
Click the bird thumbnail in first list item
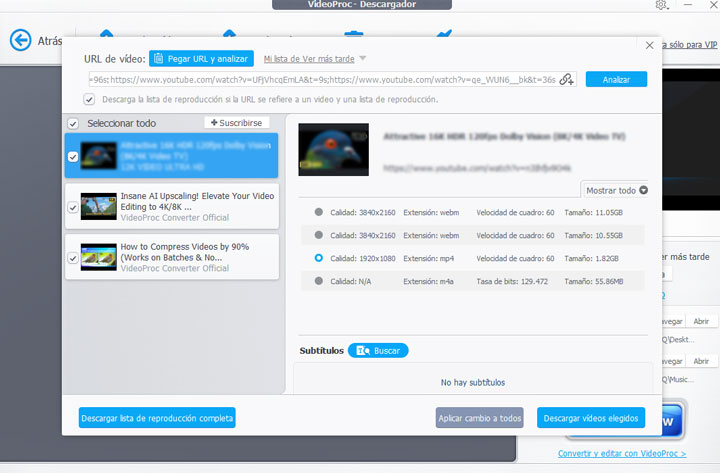99,156
